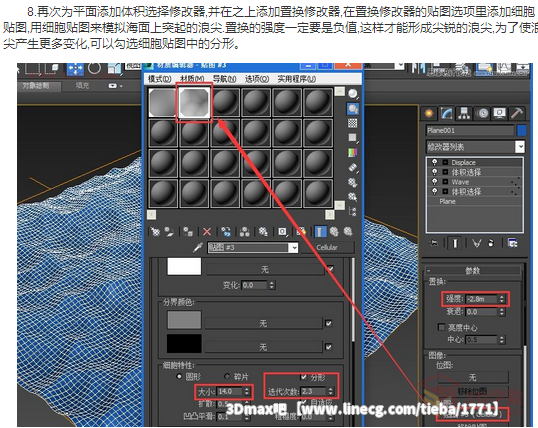Toggle checkbox beside the black division color map

pos(329,347)
